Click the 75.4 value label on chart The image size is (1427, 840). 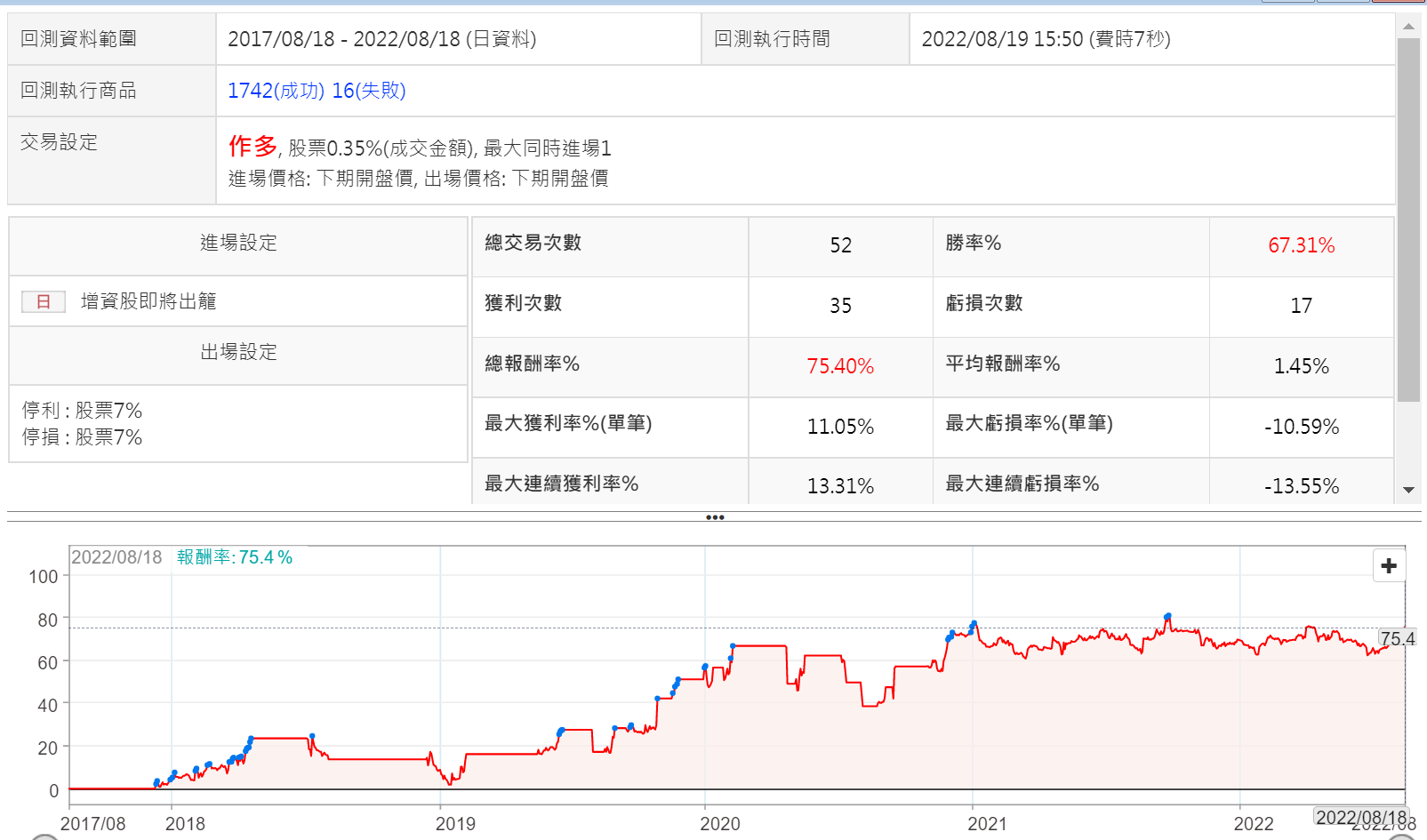(x=1397, y=638)
